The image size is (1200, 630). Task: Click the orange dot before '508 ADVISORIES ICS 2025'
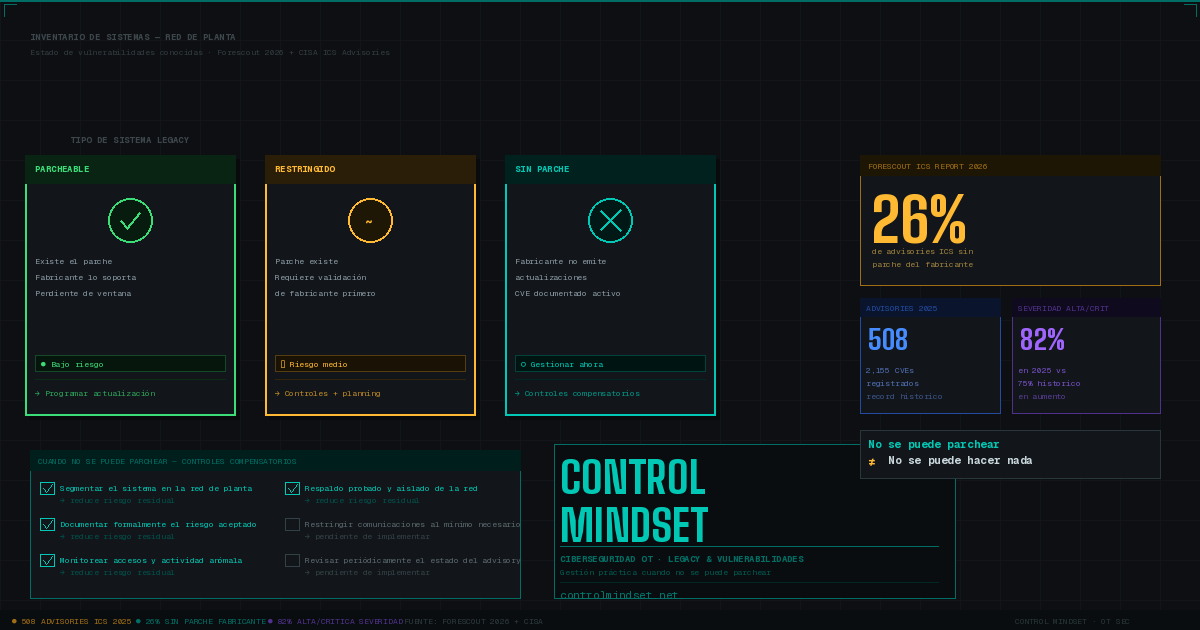coord(14,621)
